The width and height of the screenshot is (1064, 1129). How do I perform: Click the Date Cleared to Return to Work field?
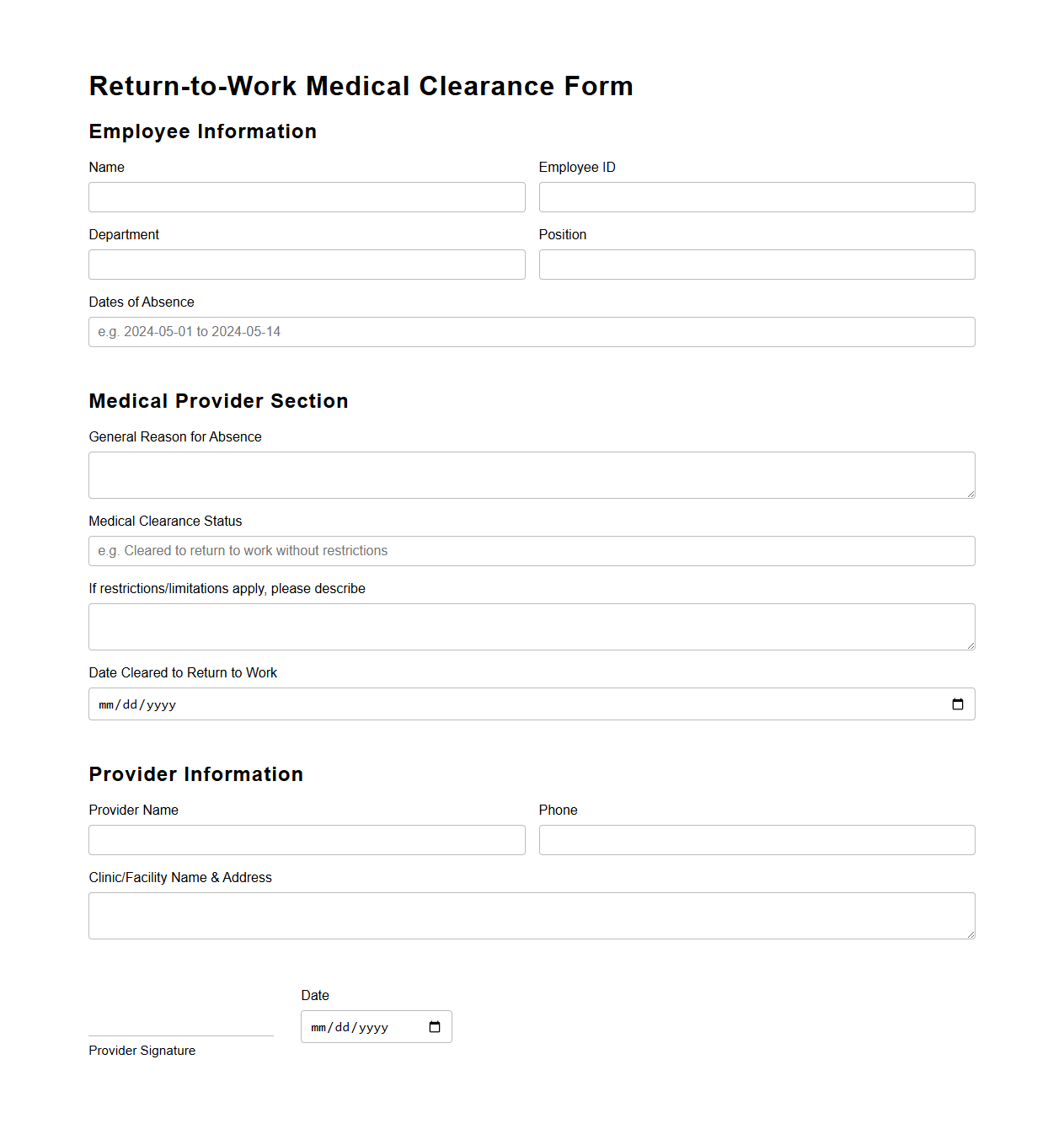tap(505, 704)
